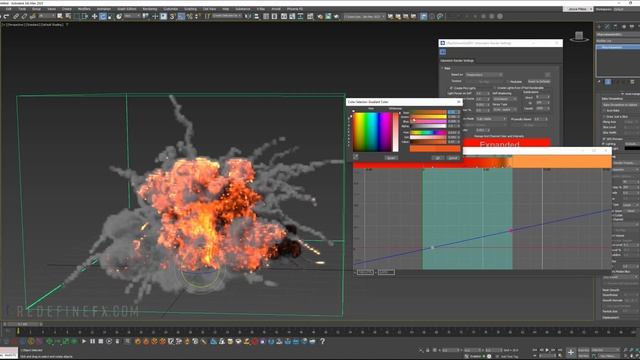Viewport: 640px width, 360px height.
Task: Activate the Select and Move tool
Action: coord(94,16)
